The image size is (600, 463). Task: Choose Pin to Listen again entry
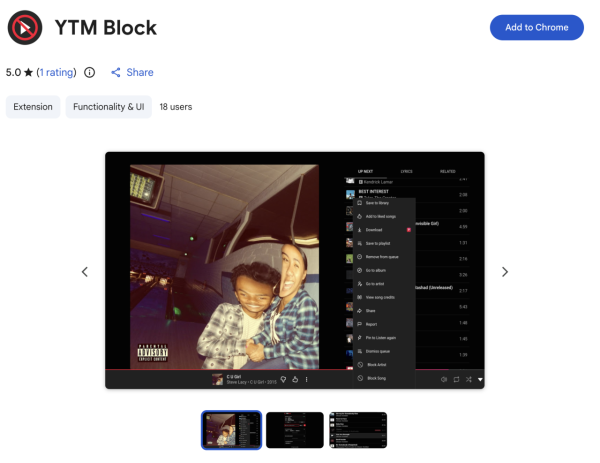click(384, 338)
